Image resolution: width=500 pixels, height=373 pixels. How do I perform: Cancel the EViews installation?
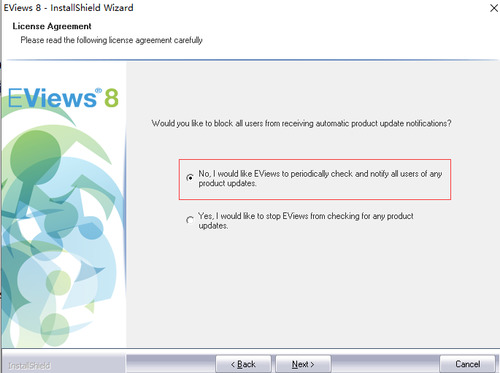click(468, 364)
